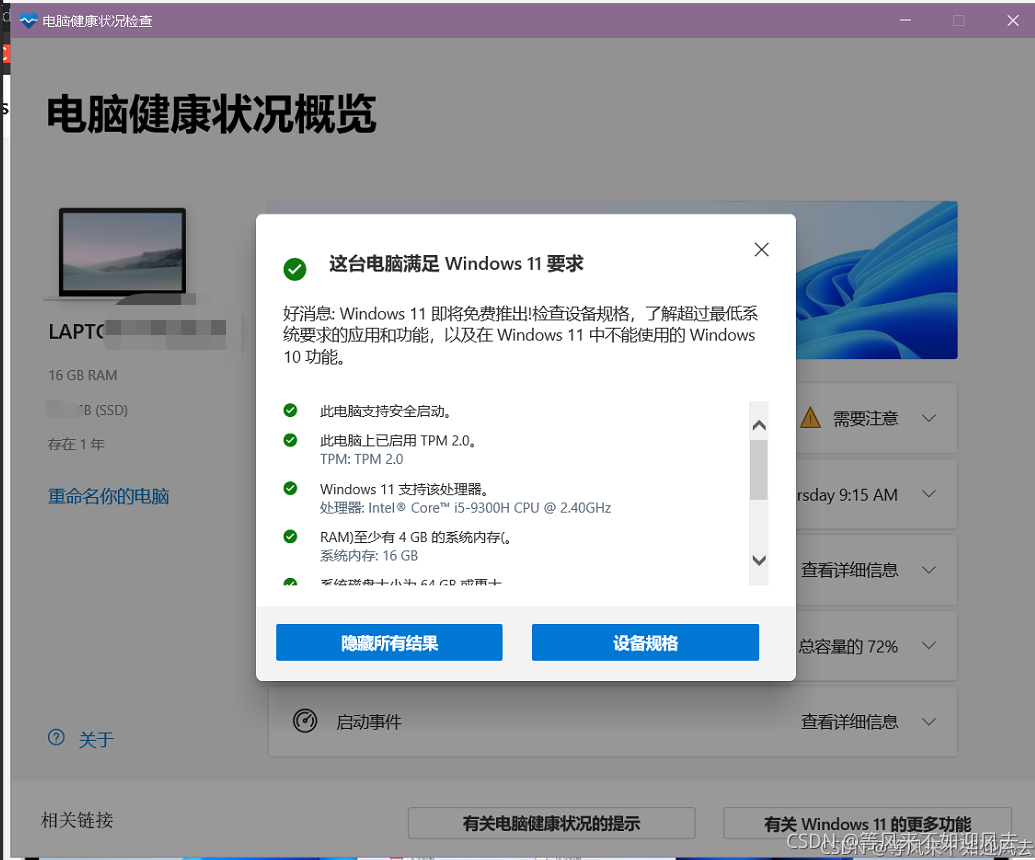1035x860 pixels.
Task: Click the warning triangle icon beside 需要注意
Action: [x=811, y=418]
